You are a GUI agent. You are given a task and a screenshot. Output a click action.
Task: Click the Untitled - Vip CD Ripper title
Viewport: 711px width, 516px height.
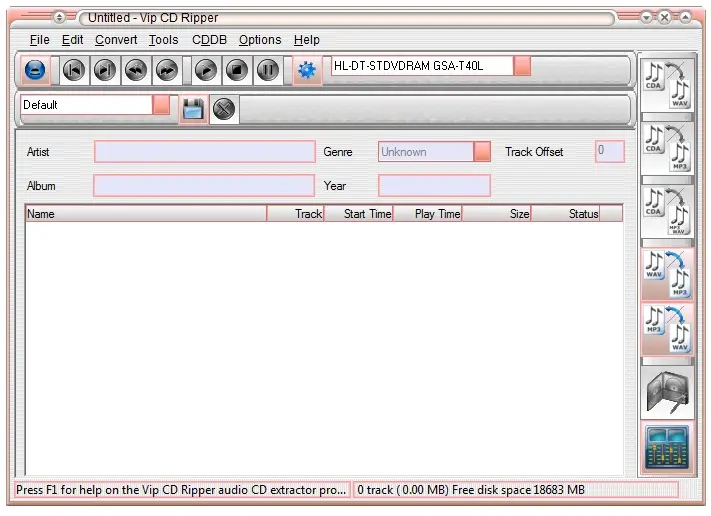click(153, 18)
